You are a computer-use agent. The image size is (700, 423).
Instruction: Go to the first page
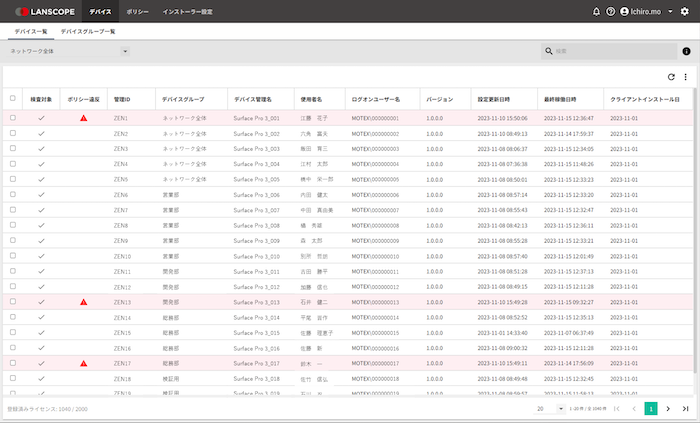617,408
